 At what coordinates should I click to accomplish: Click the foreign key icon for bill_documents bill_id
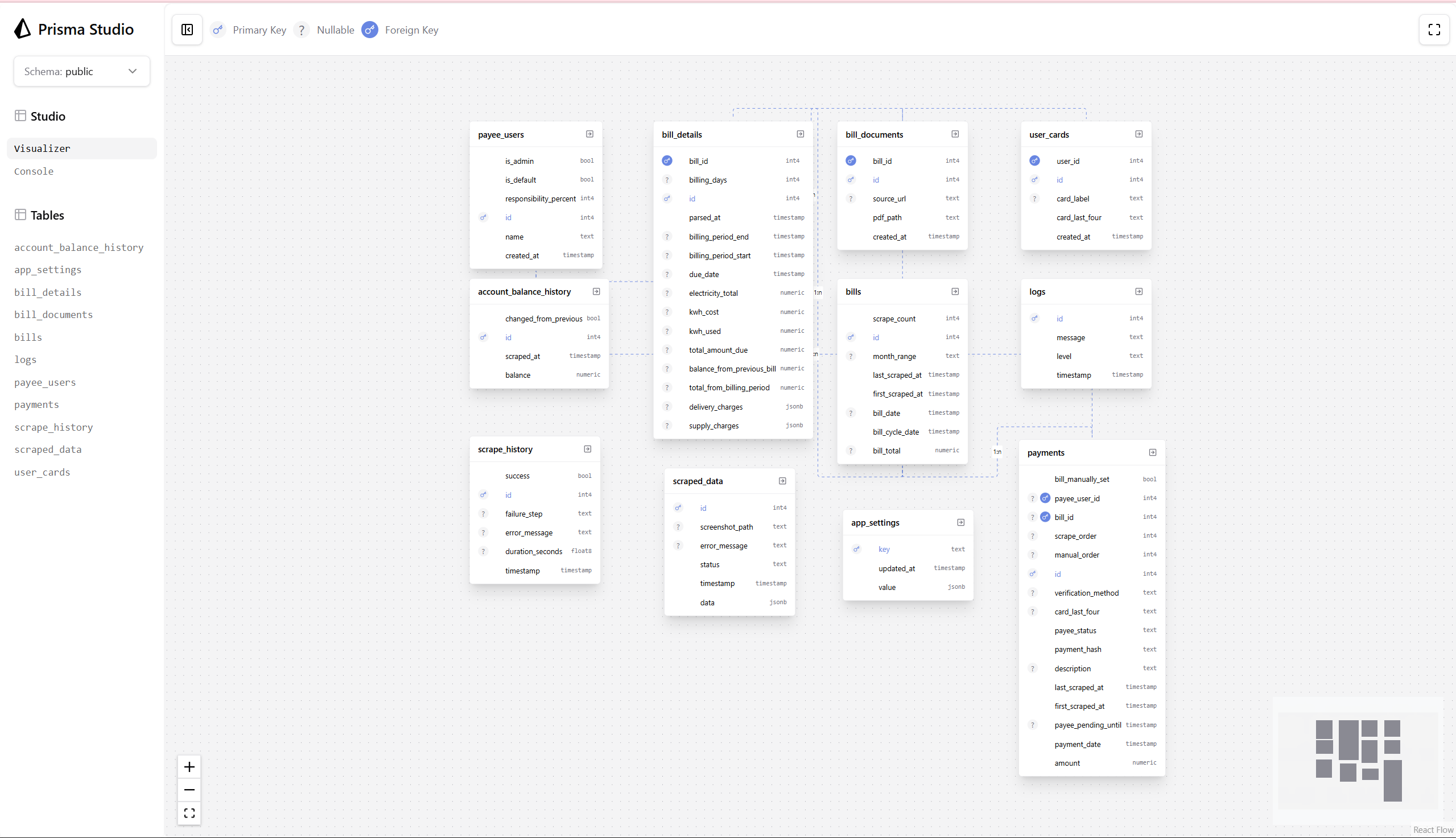[851, 161]
